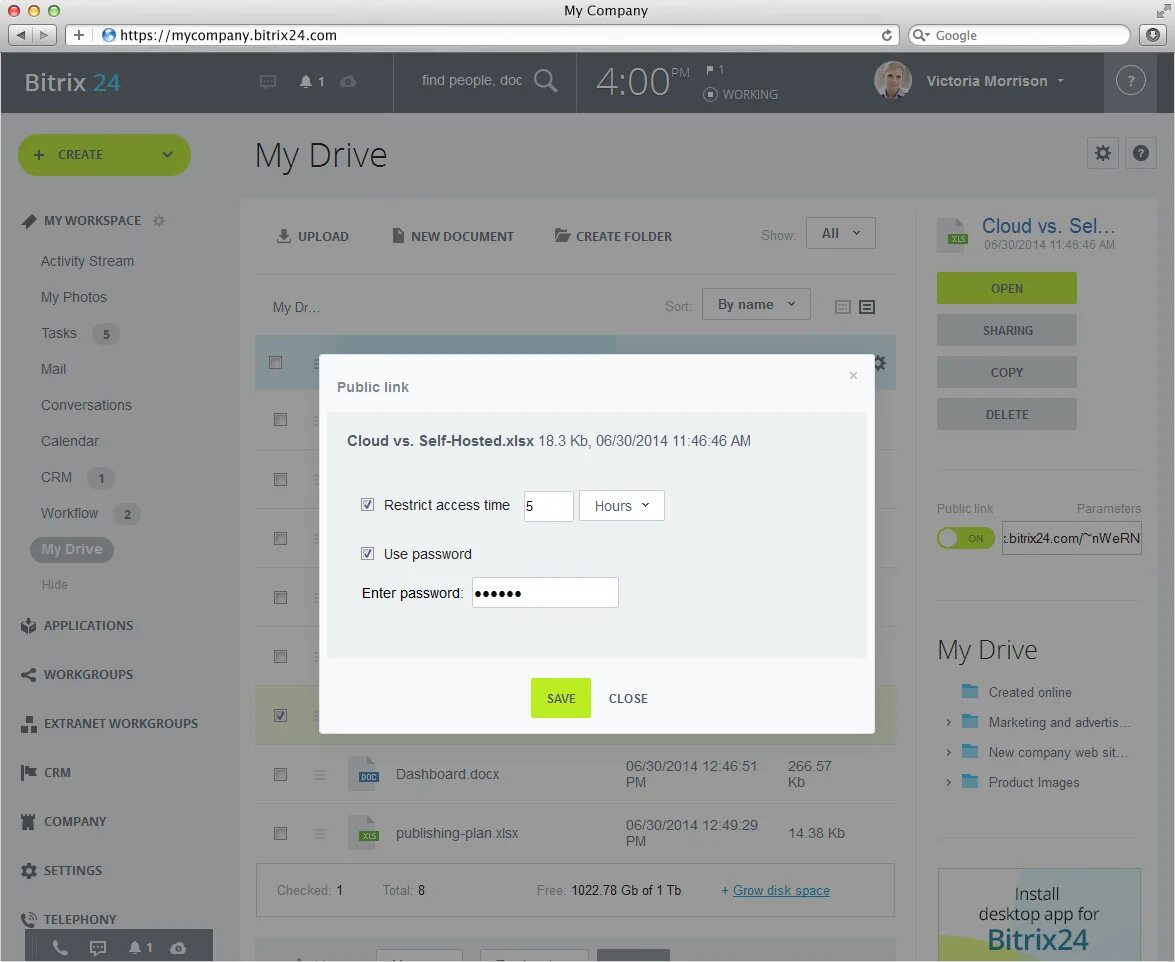Click the working status record icon
This screenshot has height=962, width=1175.
coord(710,94)
